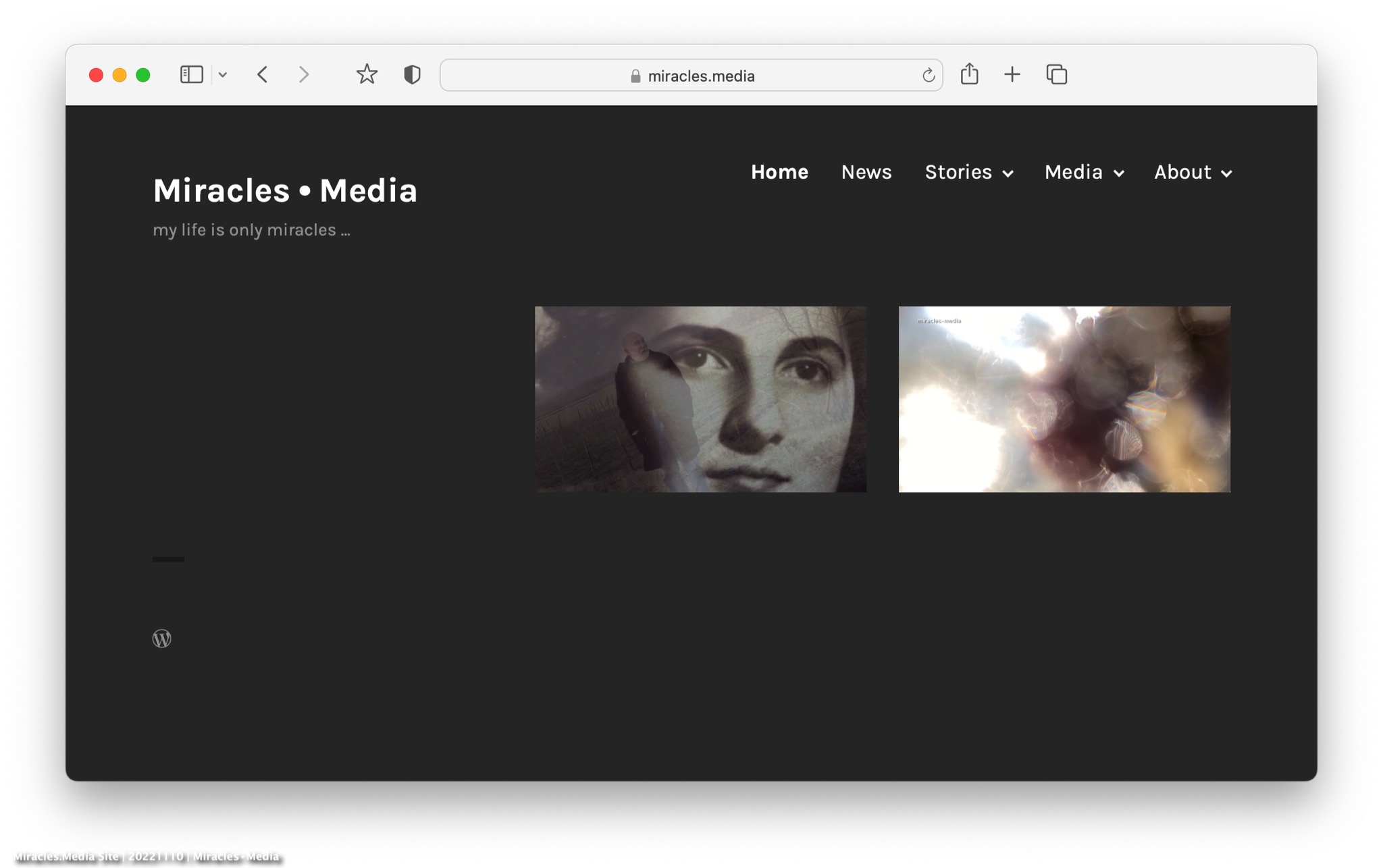Open a new tab with the plus icon
The image size is (1383, 868).
tap(1012, 74)
